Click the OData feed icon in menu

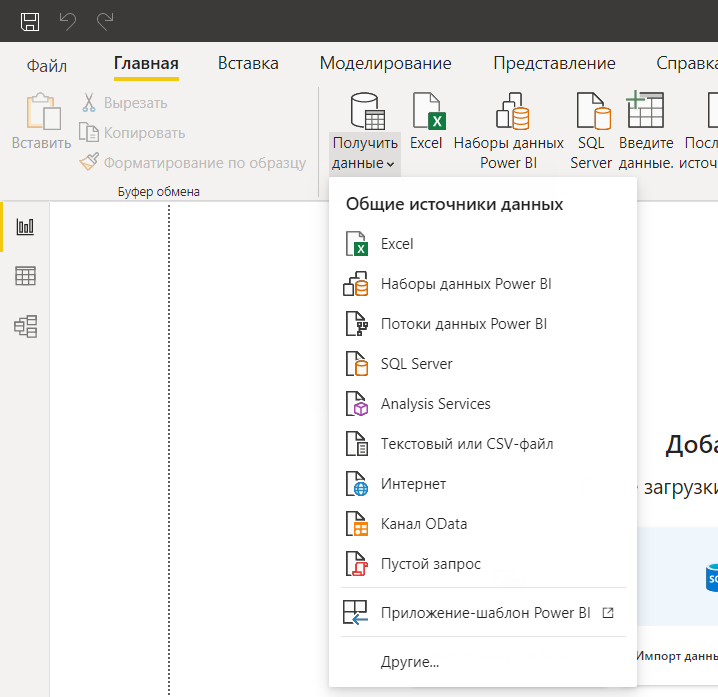pos(357,523)
